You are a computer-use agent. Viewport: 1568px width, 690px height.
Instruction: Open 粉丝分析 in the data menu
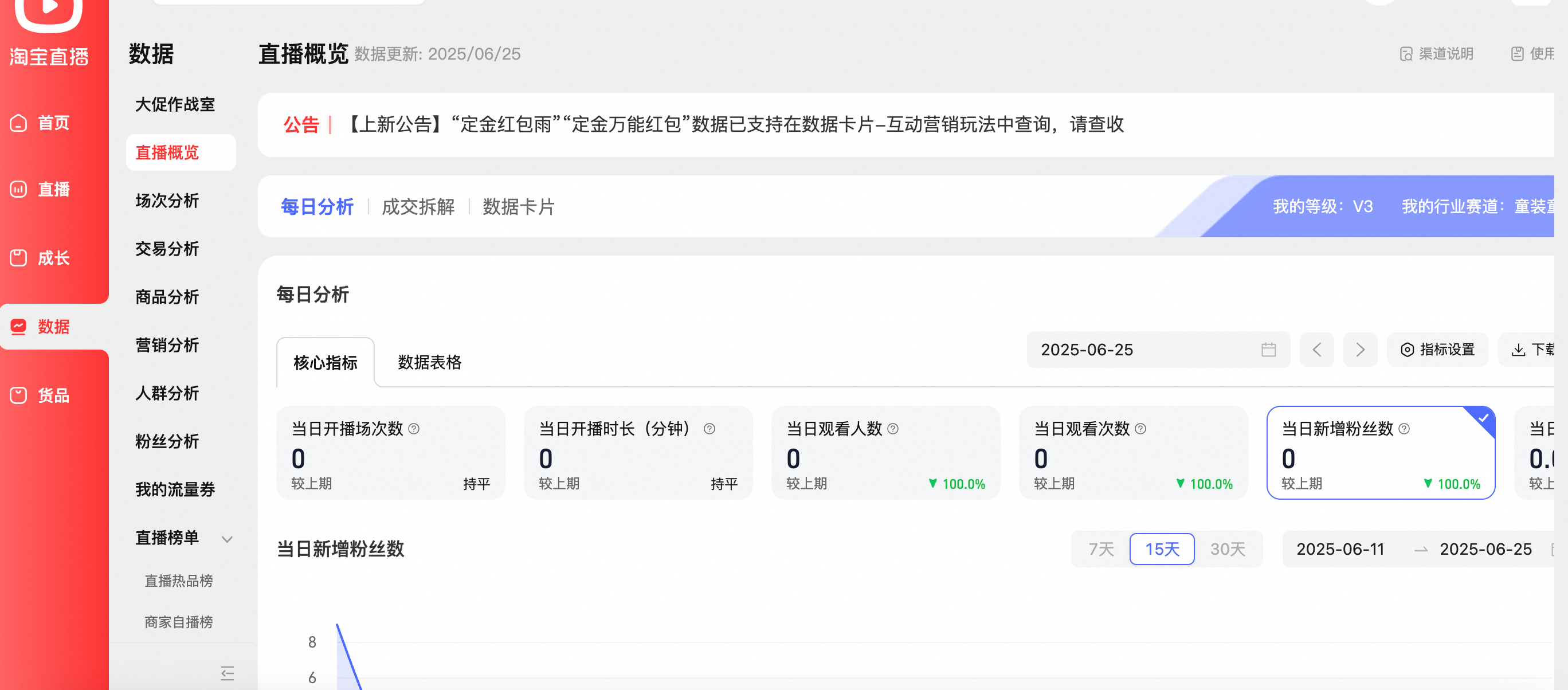point(167,441)
